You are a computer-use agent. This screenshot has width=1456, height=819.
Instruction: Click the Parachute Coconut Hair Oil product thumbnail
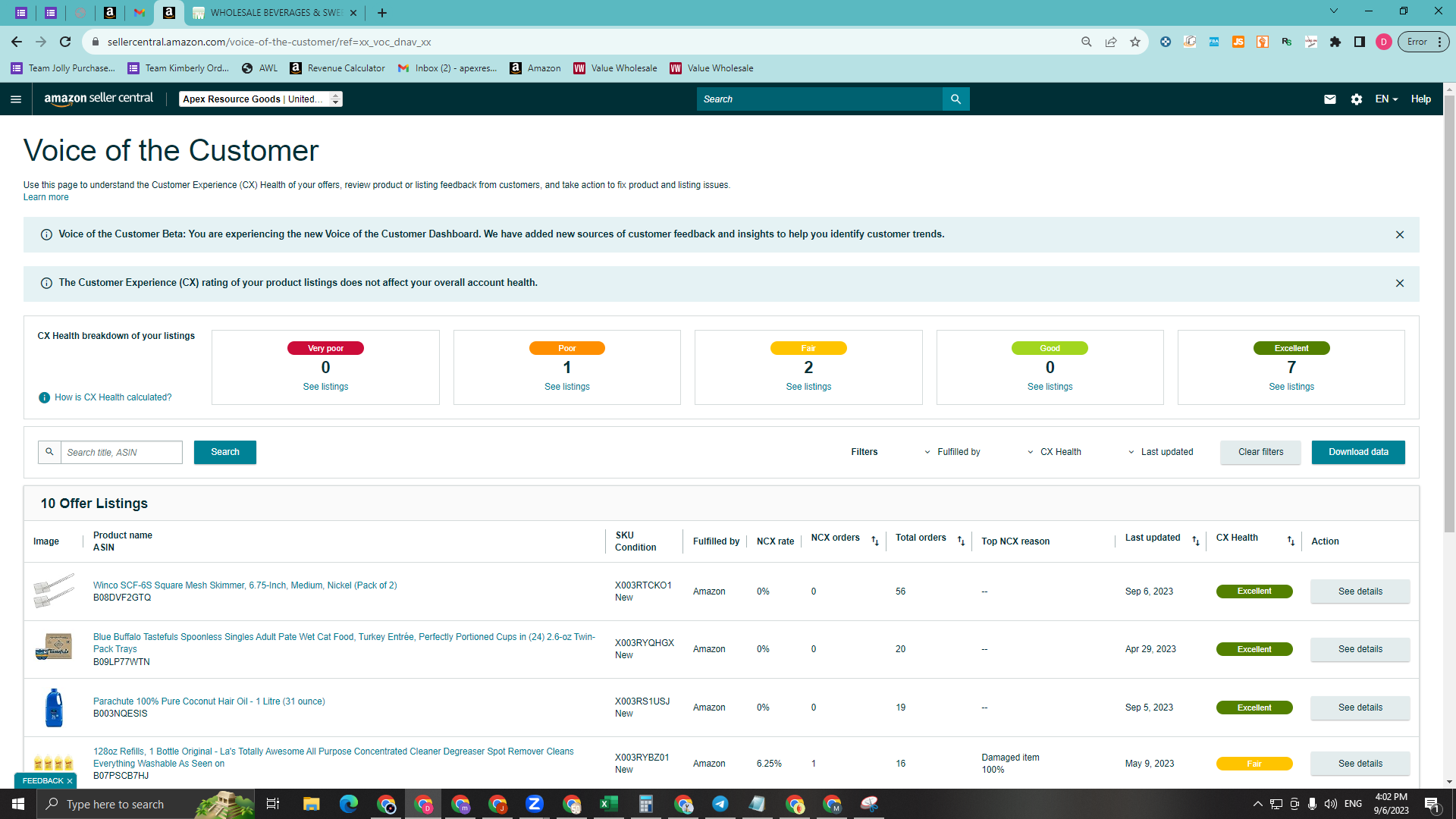54,708
